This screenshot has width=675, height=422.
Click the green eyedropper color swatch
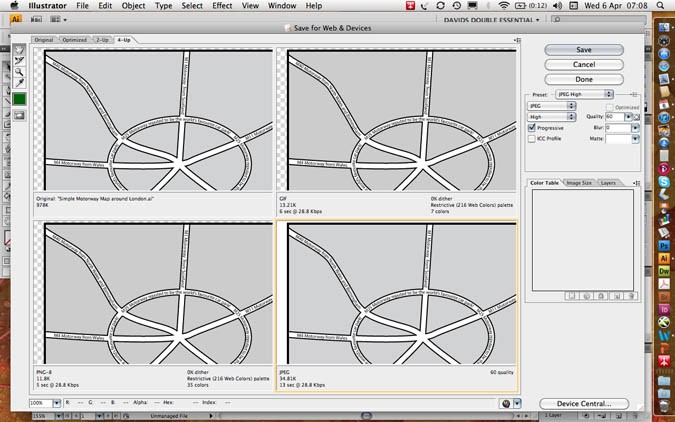coord(19,99)
